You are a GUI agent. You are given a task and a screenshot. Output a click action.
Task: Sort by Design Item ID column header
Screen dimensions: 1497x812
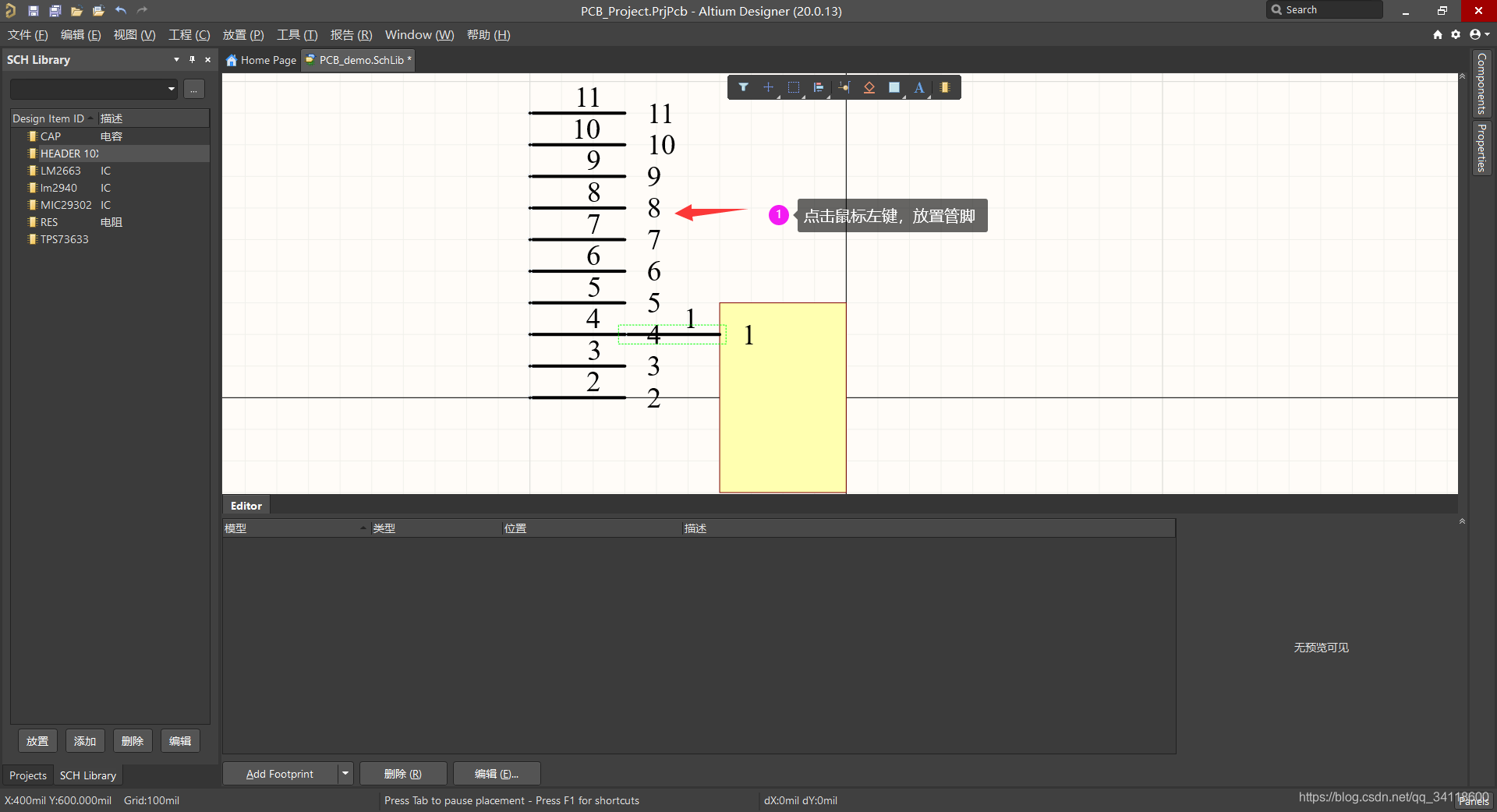click(x=53, y=118)
